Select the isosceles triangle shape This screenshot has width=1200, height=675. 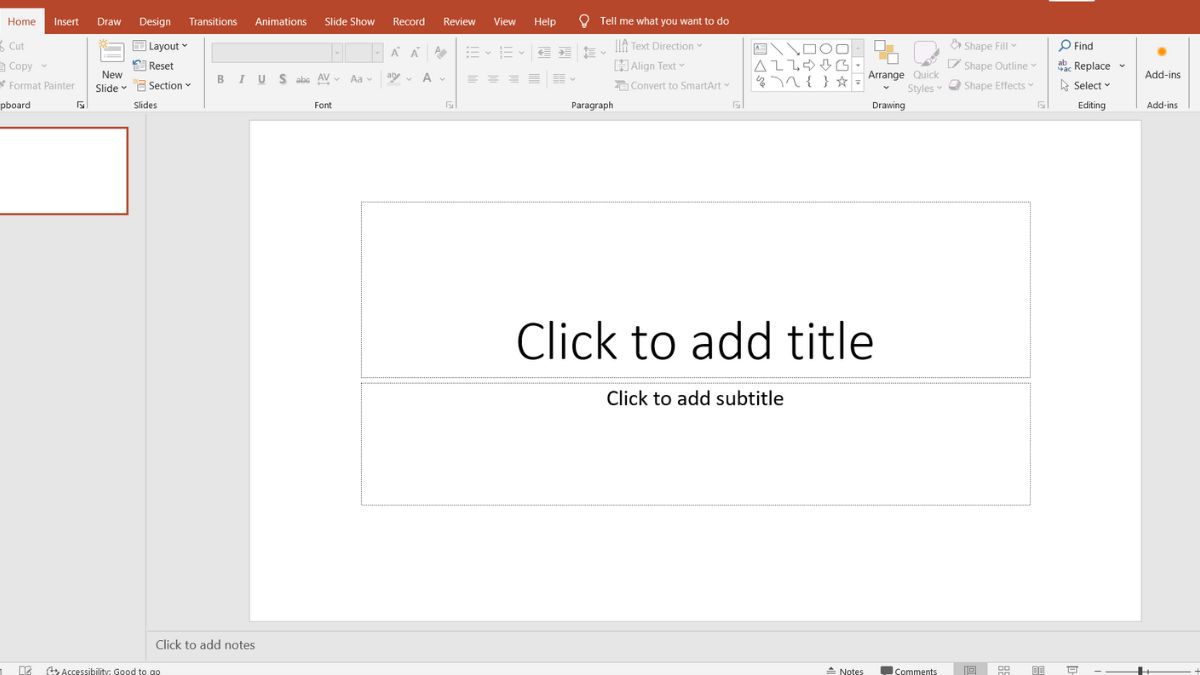760,65
